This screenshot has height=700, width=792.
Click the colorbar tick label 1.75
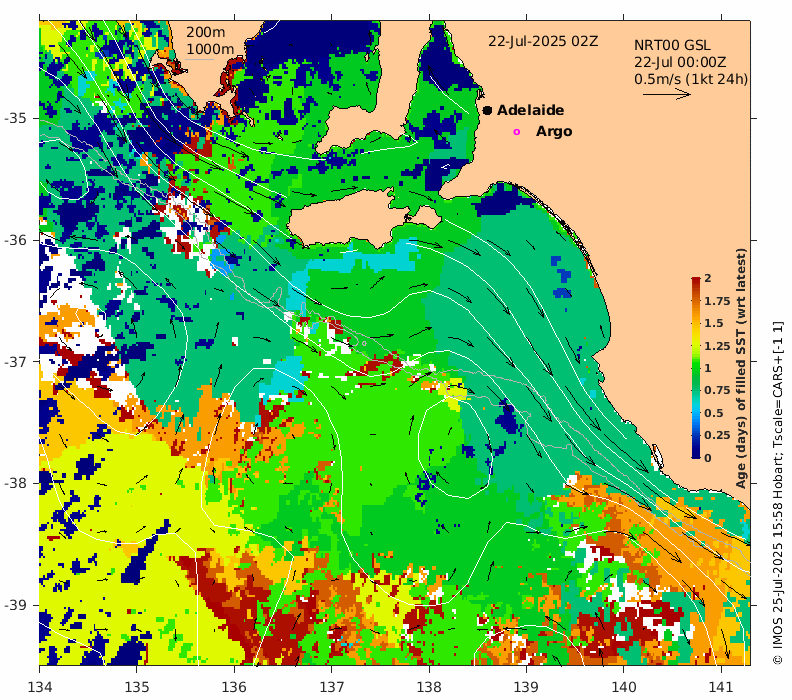(x=717, y=301)
